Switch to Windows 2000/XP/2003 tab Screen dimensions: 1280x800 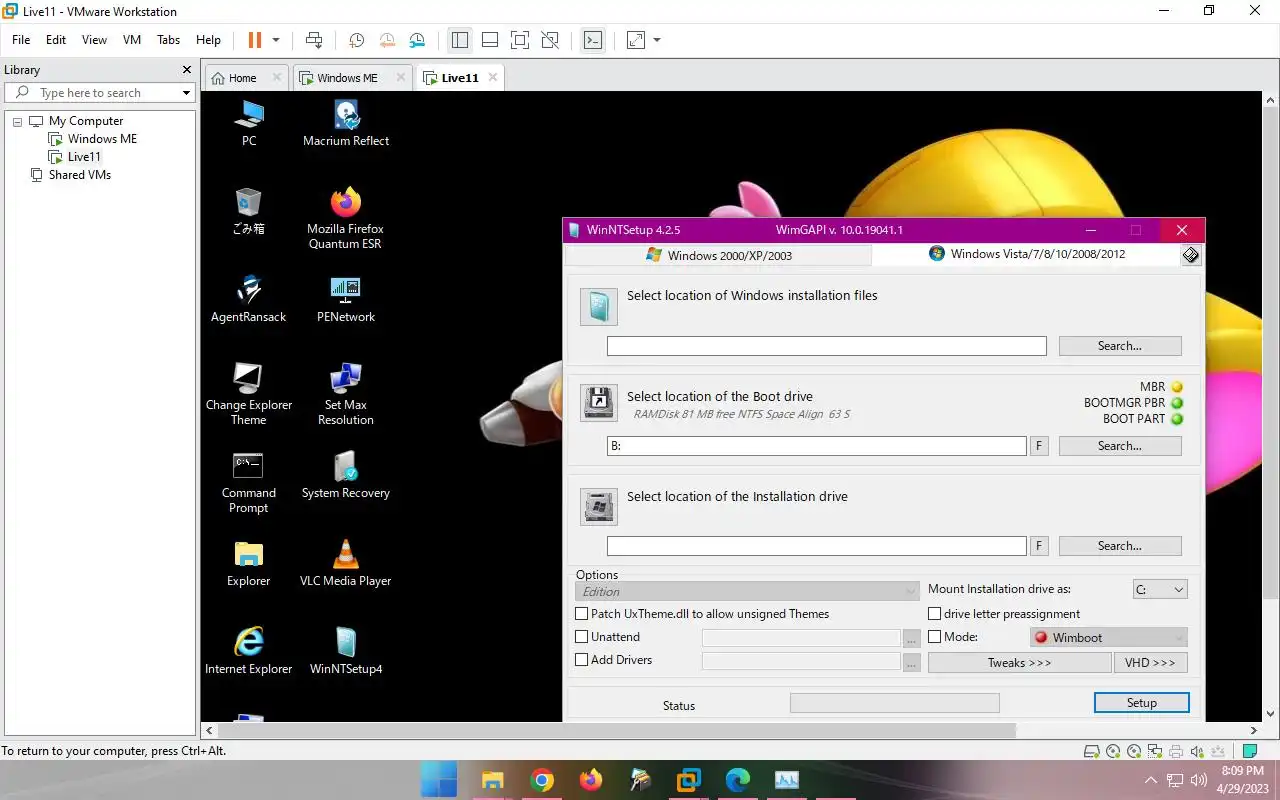[x=718, y=255]
